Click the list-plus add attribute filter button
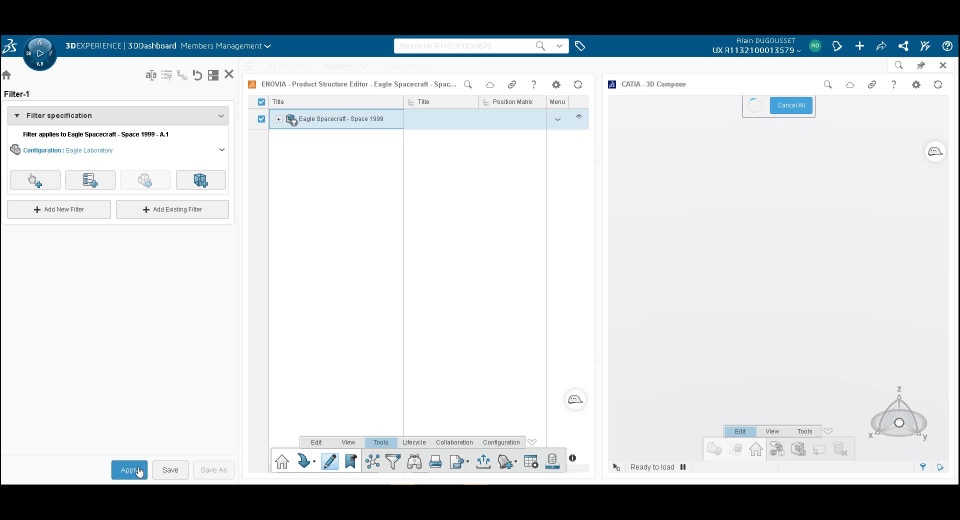This screenshot has height=520, width=960. [x=90, y=180]
